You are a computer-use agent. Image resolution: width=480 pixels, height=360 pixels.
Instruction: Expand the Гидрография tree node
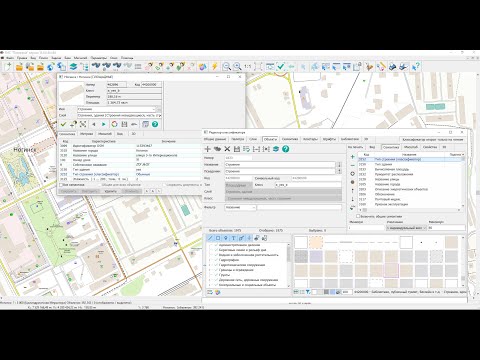[x=210, y=260]
